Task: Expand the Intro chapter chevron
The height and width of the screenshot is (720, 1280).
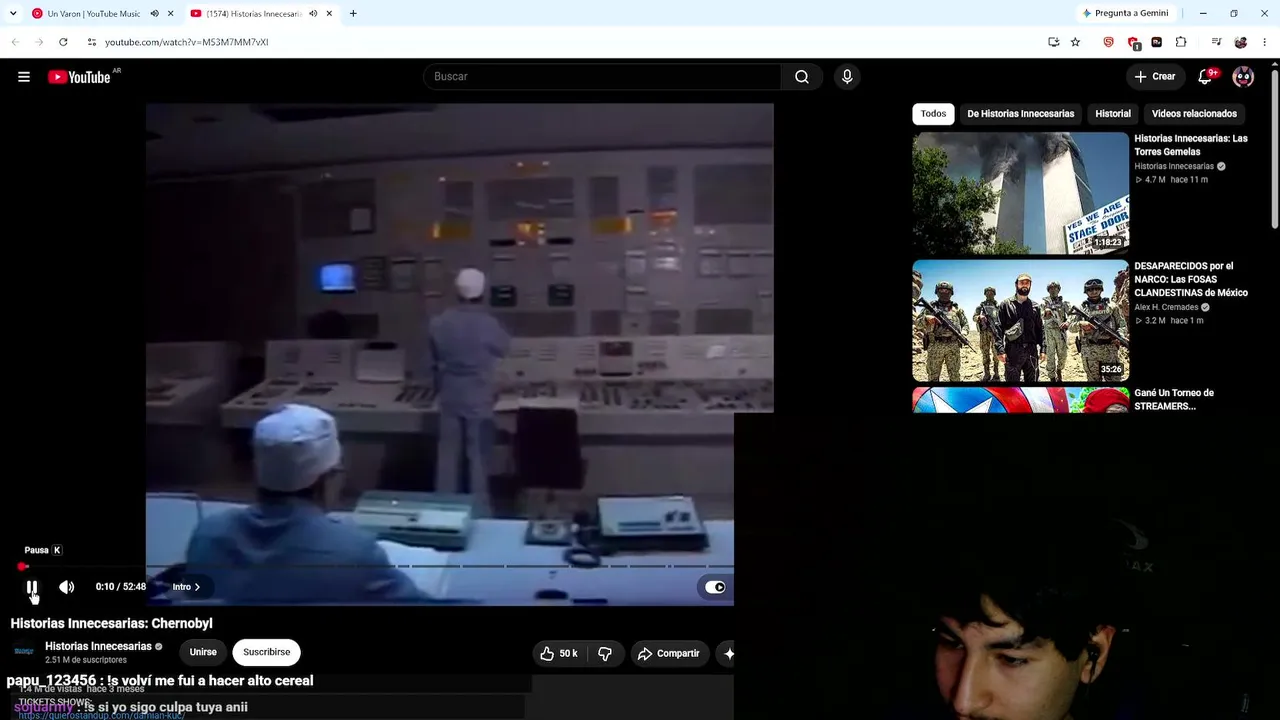Action: [x=197, y=587]
